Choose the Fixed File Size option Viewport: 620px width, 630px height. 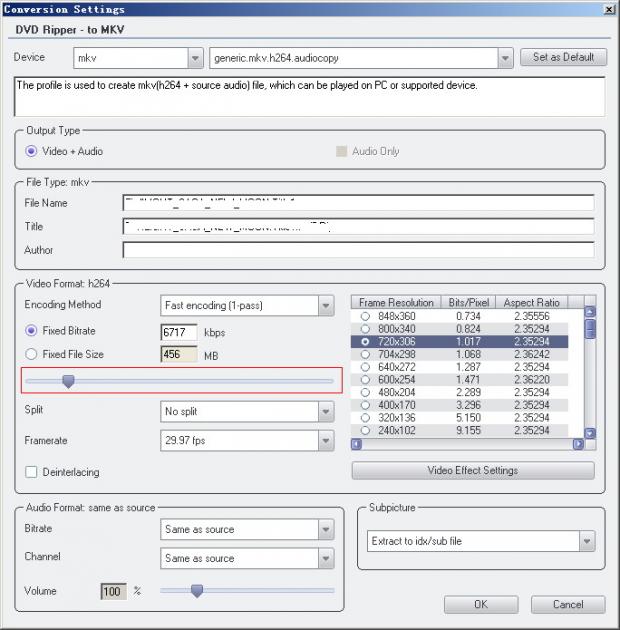coord(32,354)
